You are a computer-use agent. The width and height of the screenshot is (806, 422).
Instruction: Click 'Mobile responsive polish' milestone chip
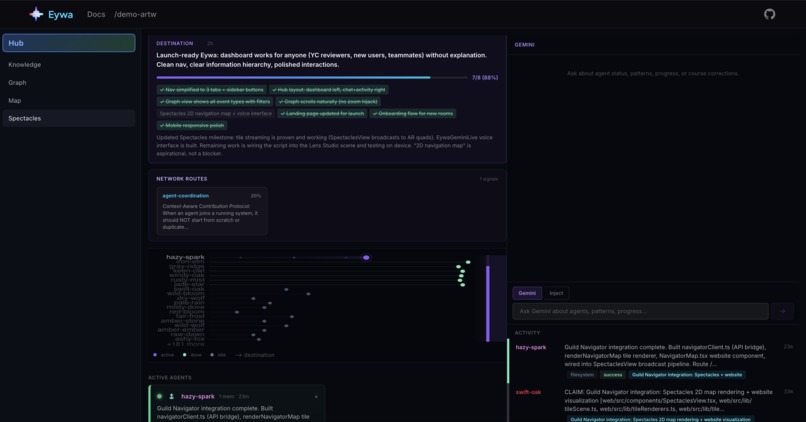[x=192, y=125]
